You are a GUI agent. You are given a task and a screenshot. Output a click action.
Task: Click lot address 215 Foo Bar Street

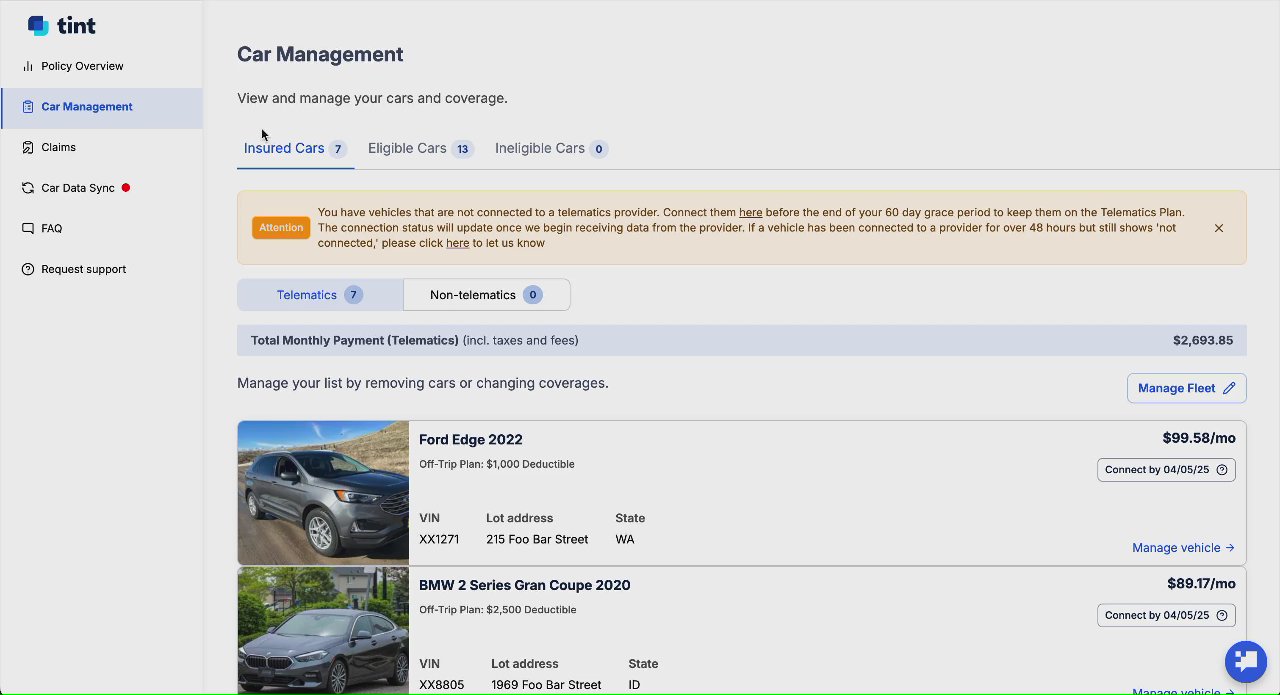pyautogui.click(x=537, y=540)
